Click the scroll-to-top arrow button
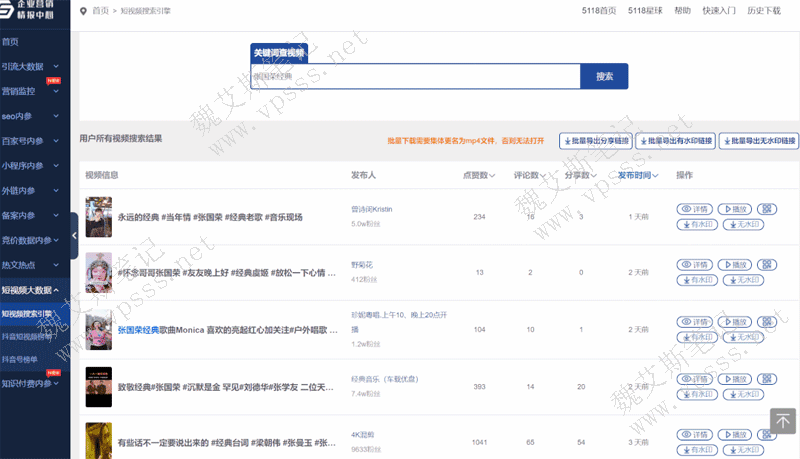The image size is (800, 459). (x=782, y=421)
